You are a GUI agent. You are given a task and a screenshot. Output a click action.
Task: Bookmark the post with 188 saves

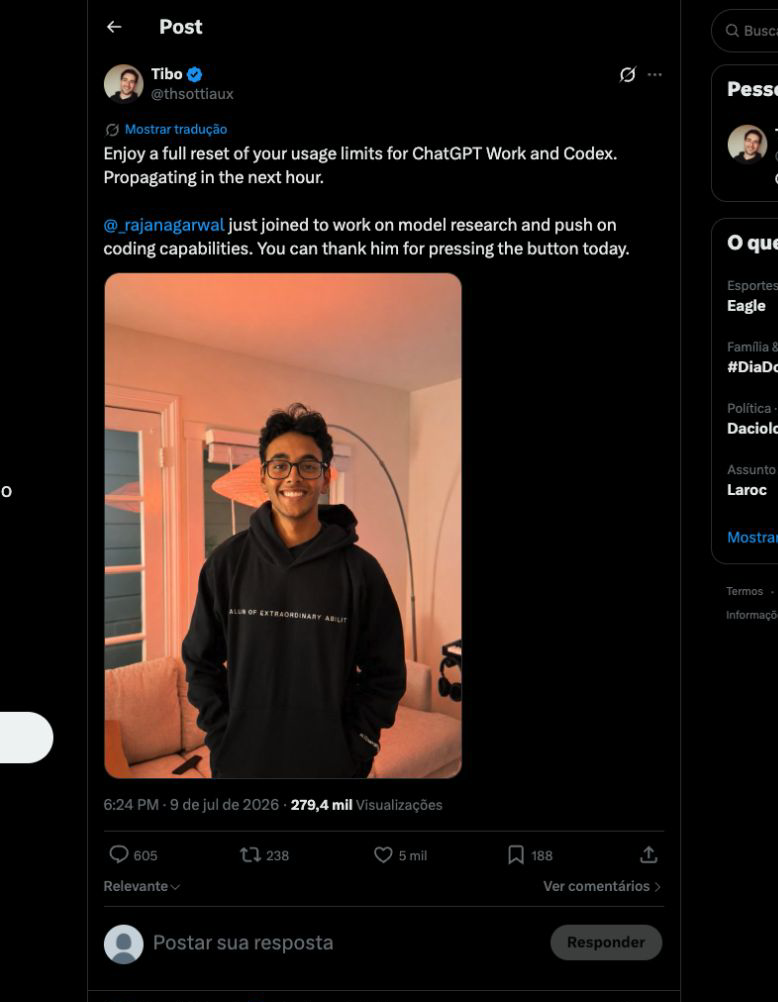[x=516, y=854]
